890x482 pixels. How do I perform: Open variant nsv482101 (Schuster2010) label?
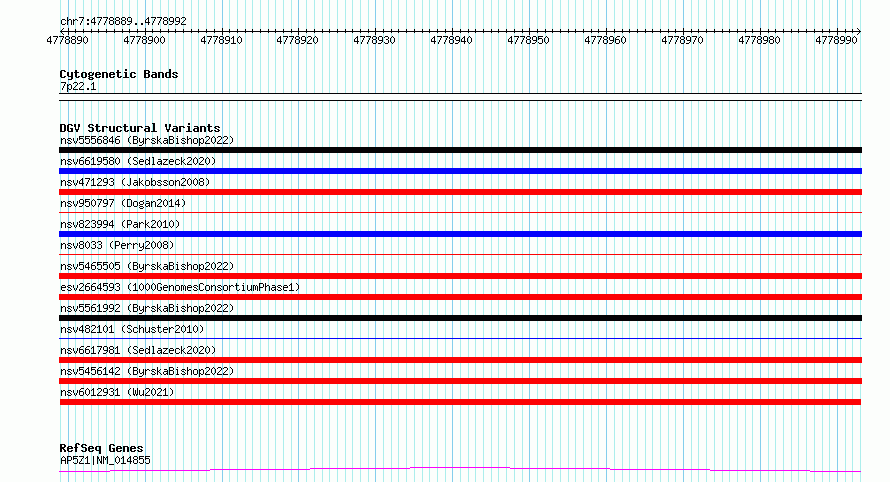[x=132, y=329]
